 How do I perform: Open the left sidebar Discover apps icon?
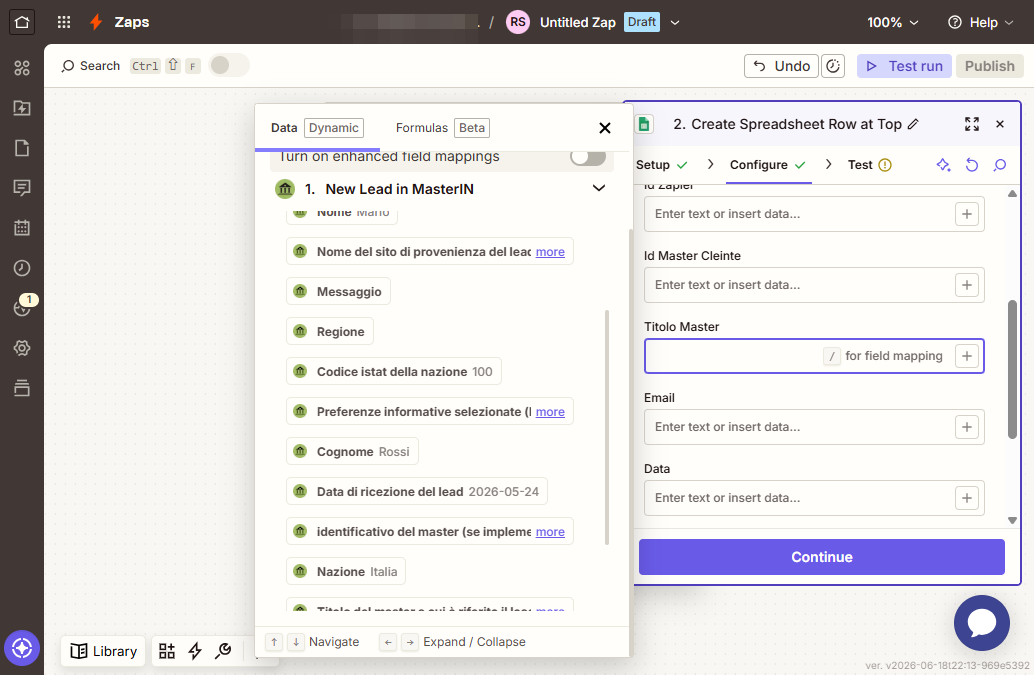tap(22, 67)
